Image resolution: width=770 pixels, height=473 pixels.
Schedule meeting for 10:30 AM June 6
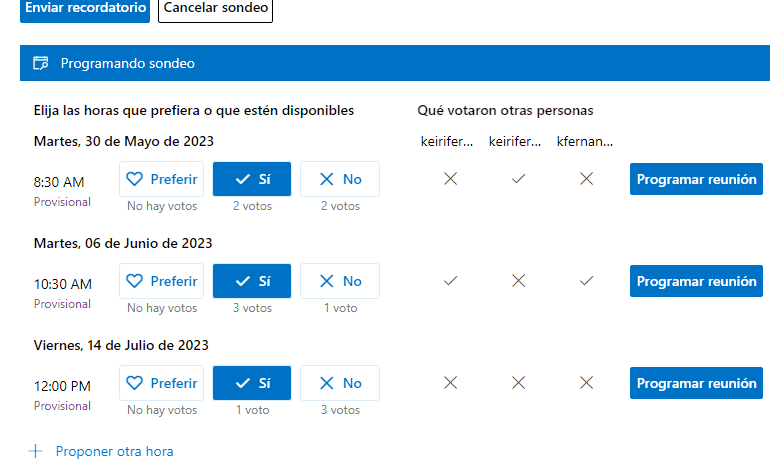696,281
